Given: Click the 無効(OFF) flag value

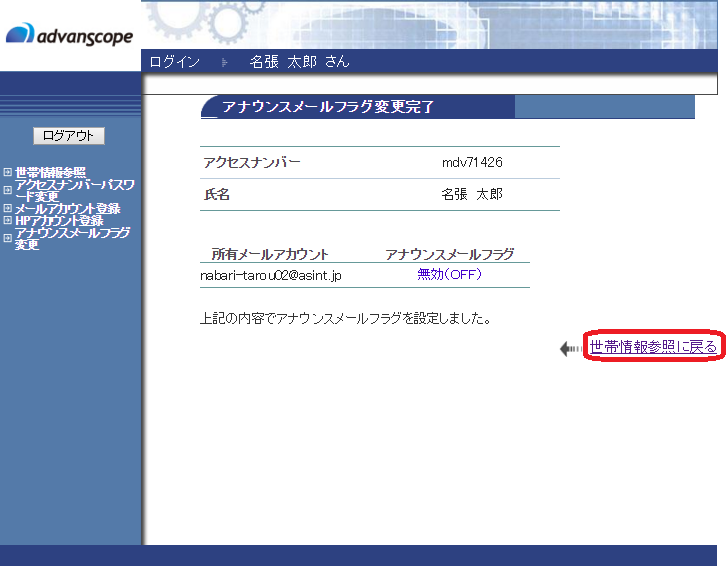Looking at the screenshot, I should tap(449, 274).
